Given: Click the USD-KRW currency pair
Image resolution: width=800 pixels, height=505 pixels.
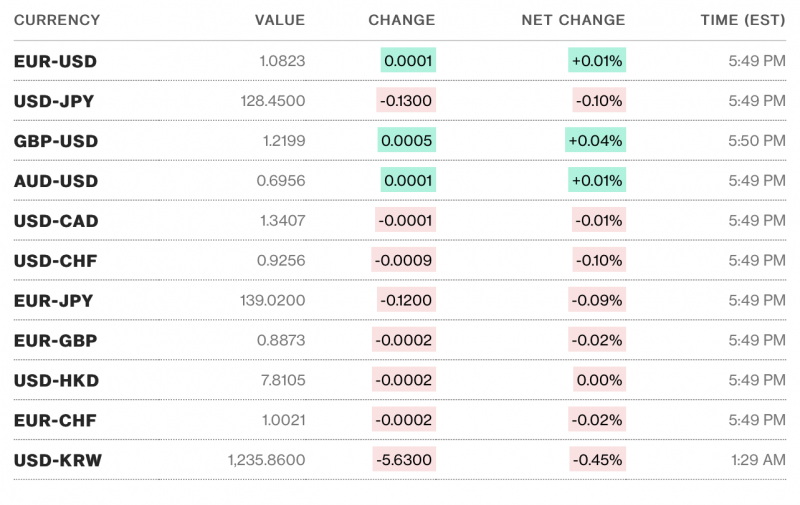Looking at the screenshot, I should (57, 460).
